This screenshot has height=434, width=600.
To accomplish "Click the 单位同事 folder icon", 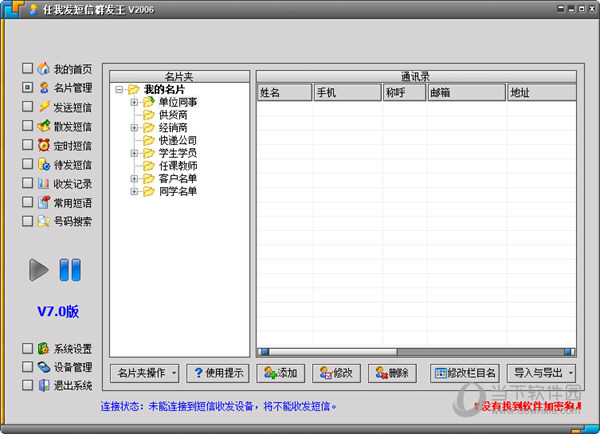I will coord(148,102).
